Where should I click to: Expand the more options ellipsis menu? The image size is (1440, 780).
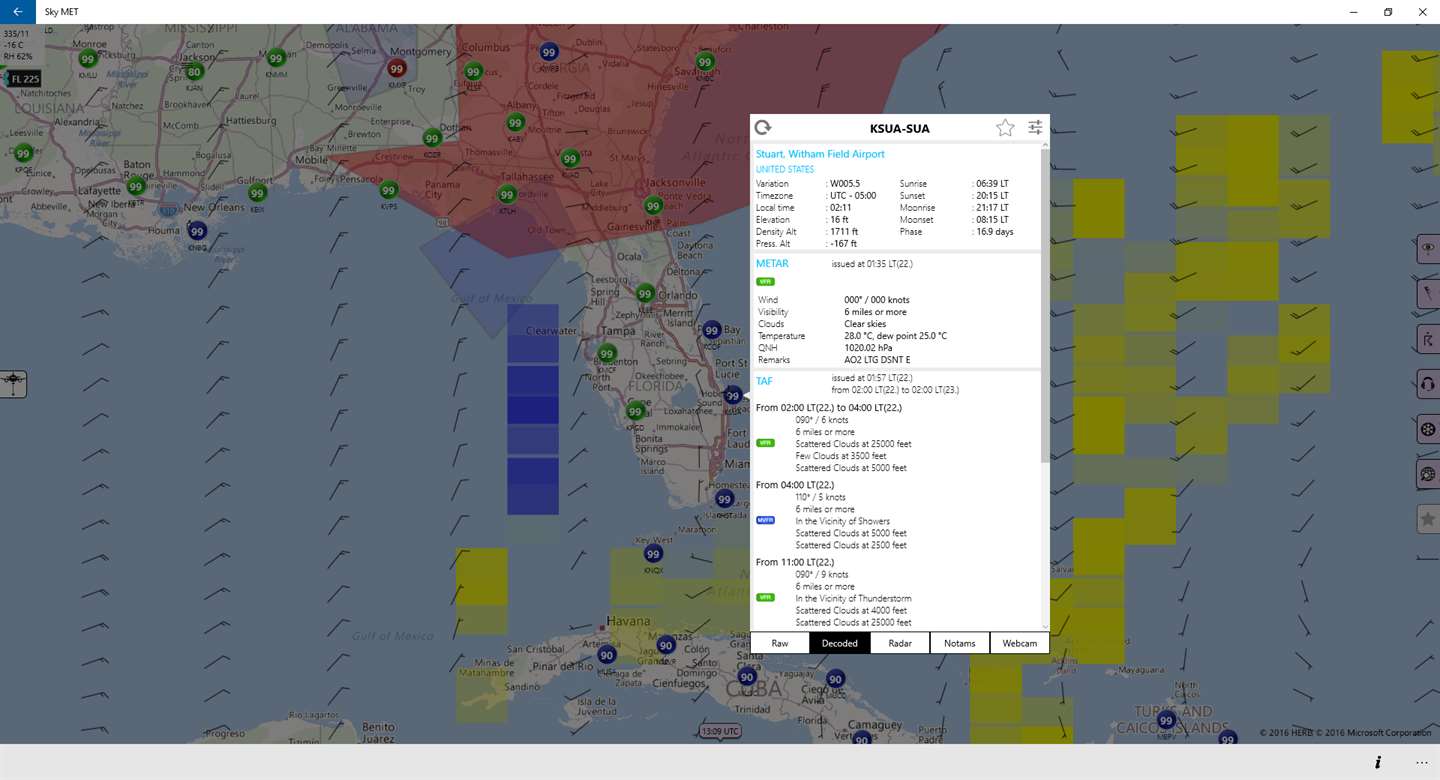point(1422,762)
